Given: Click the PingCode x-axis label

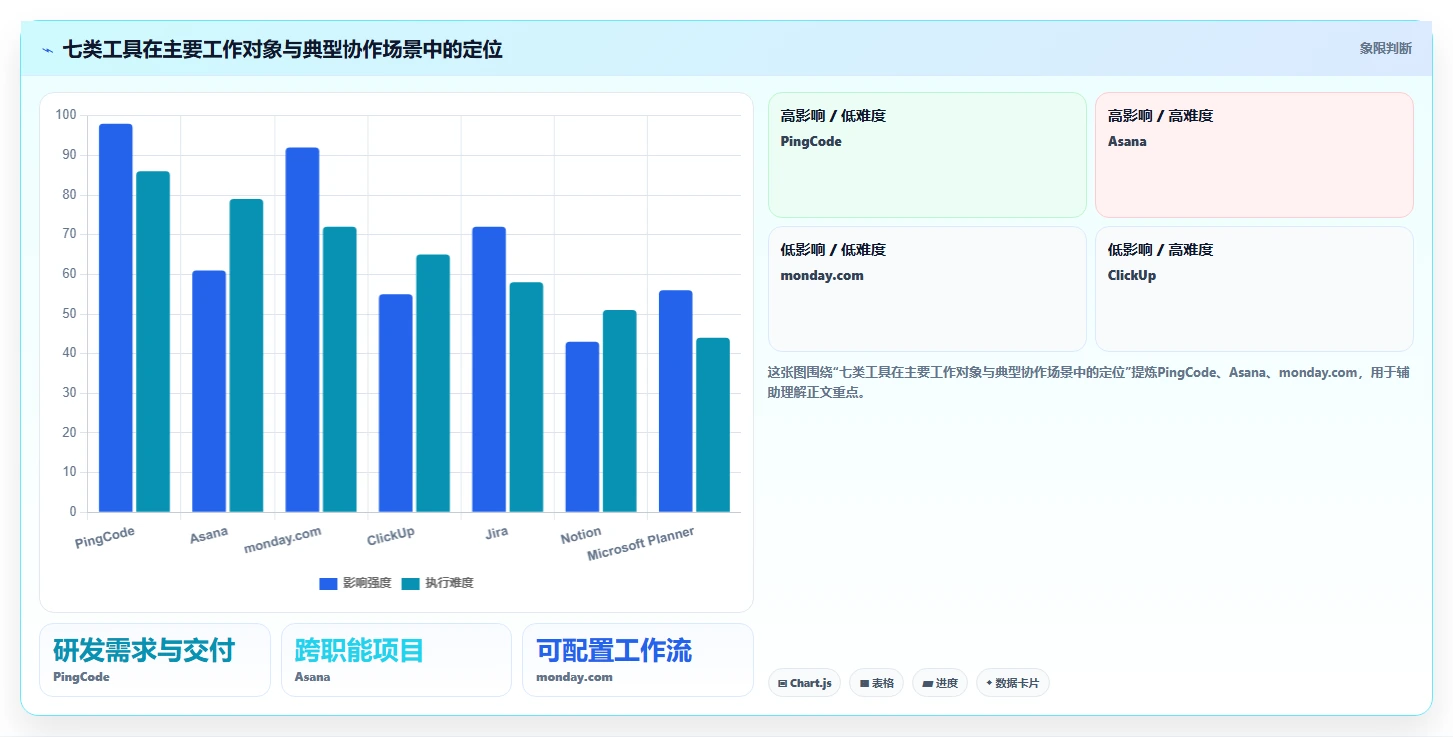Looking at the screenshot, I should (x=105, y=537).
